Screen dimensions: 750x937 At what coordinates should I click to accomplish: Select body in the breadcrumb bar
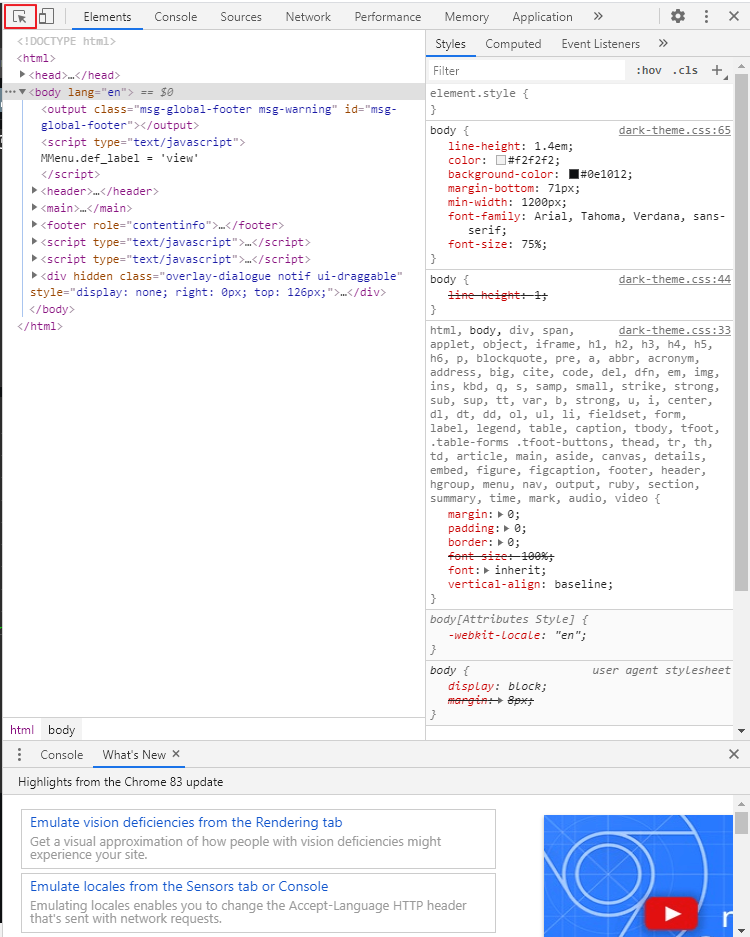61,730
